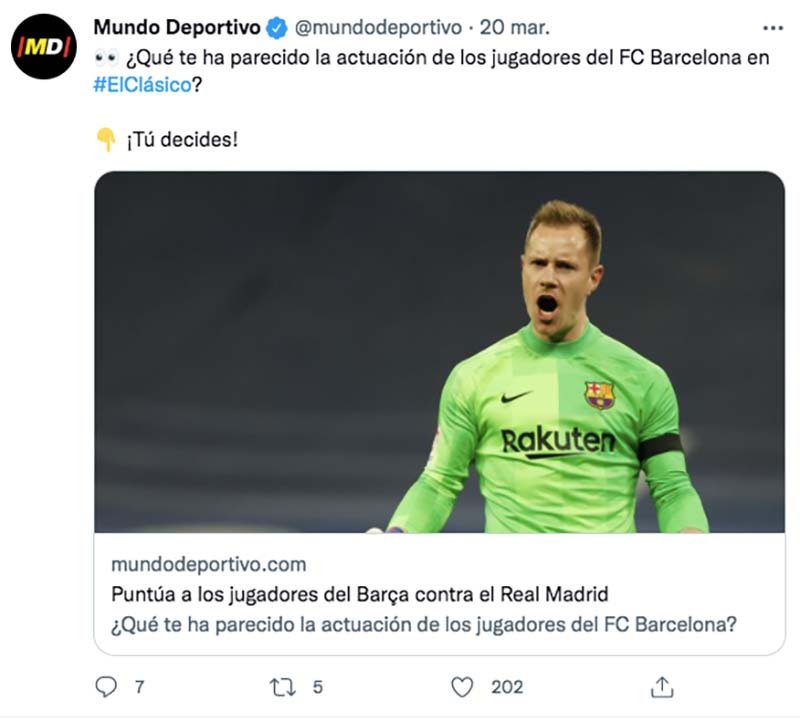800x722 pixels.
Task: Click the '¡Tú decides!' tweet text
Action: tap(182, 140)
